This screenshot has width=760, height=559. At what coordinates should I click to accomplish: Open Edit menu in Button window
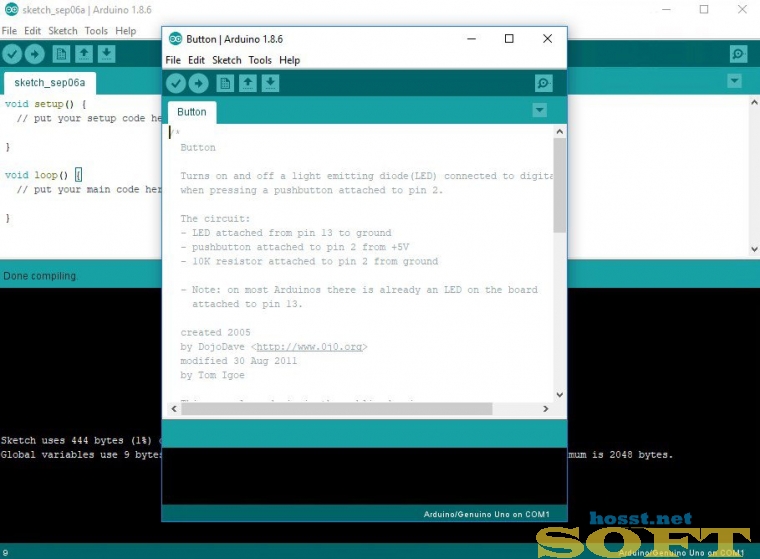pyautogui.click(x=196, y=60)
